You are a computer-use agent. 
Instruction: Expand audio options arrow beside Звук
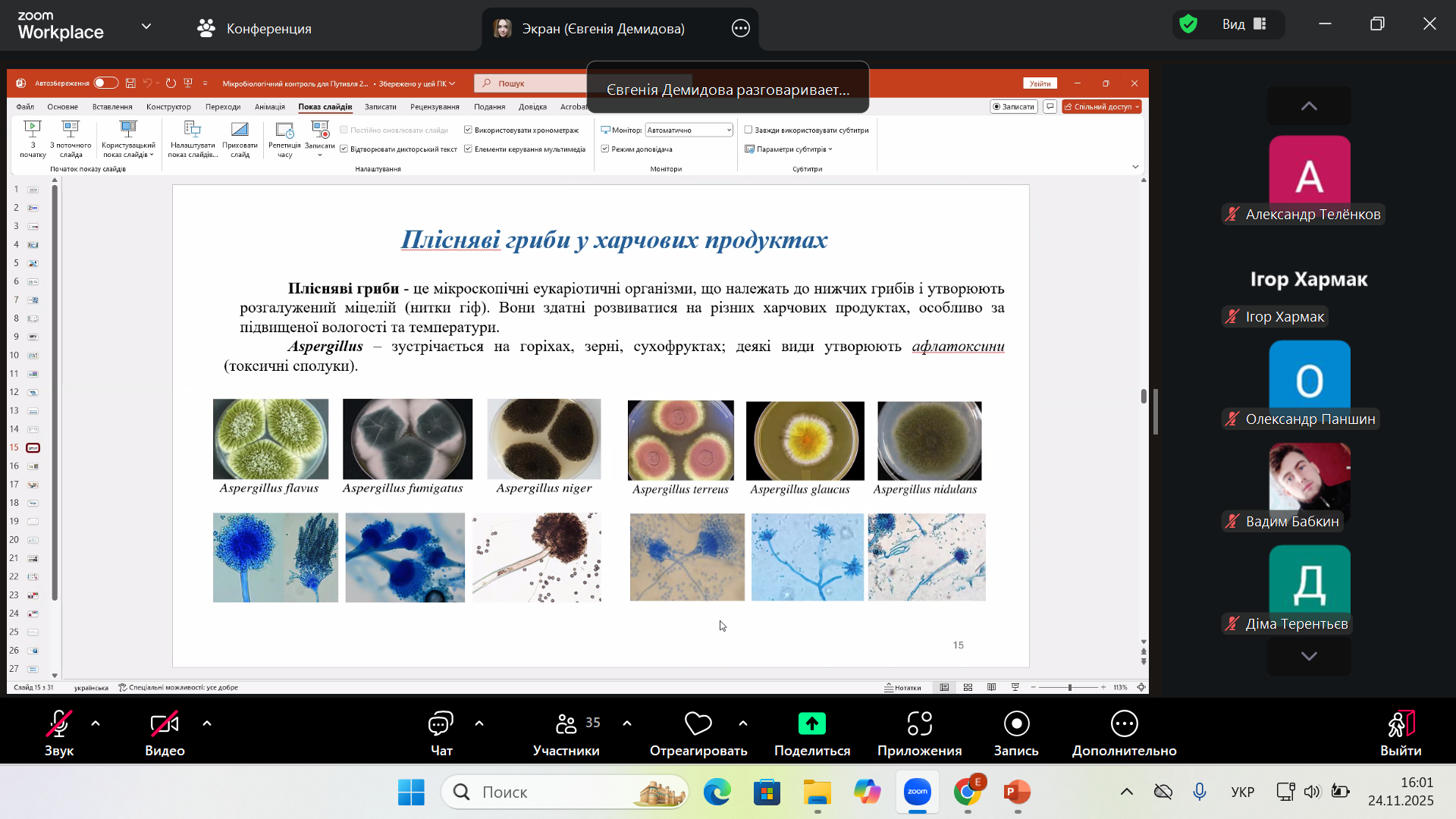(x=96, y=723)
